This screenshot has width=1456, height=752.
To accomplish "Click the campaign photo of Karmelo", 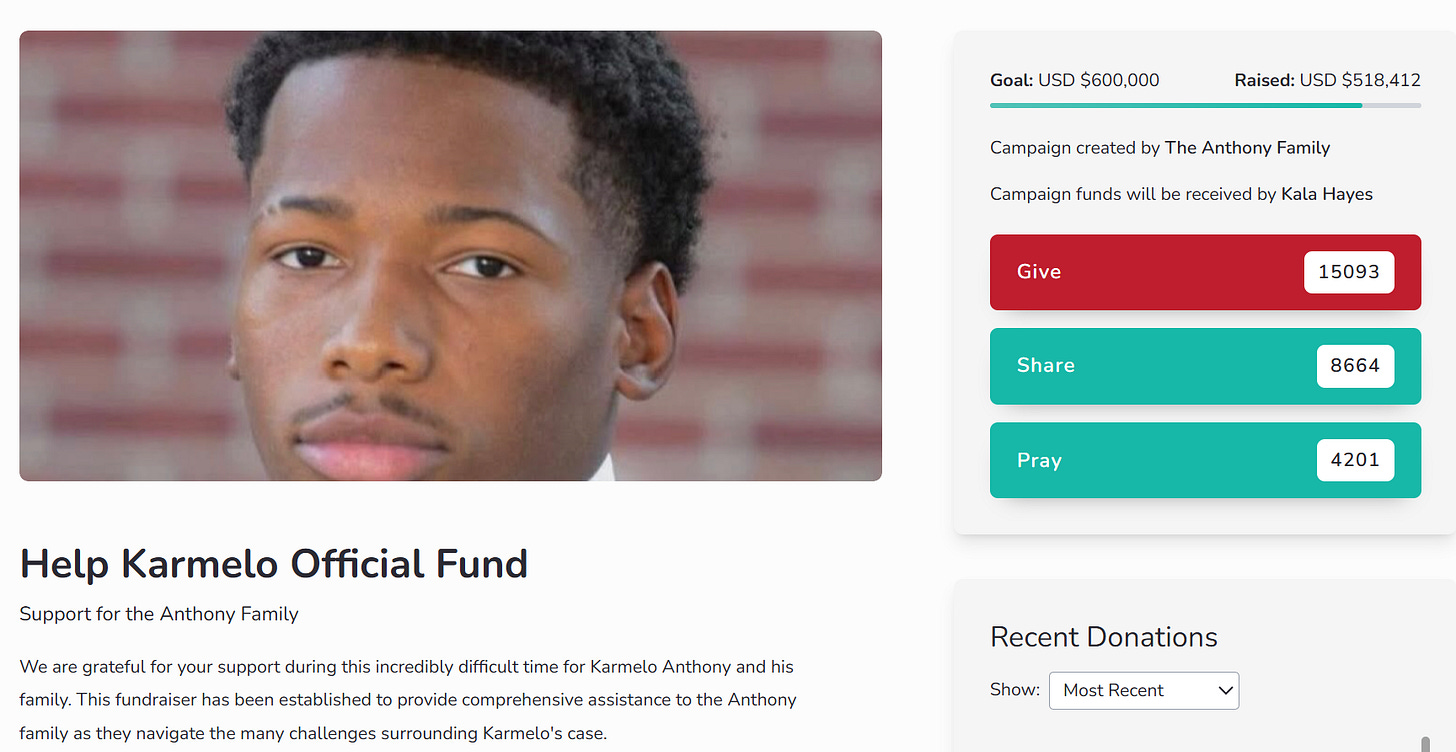I will pos(450,256).
